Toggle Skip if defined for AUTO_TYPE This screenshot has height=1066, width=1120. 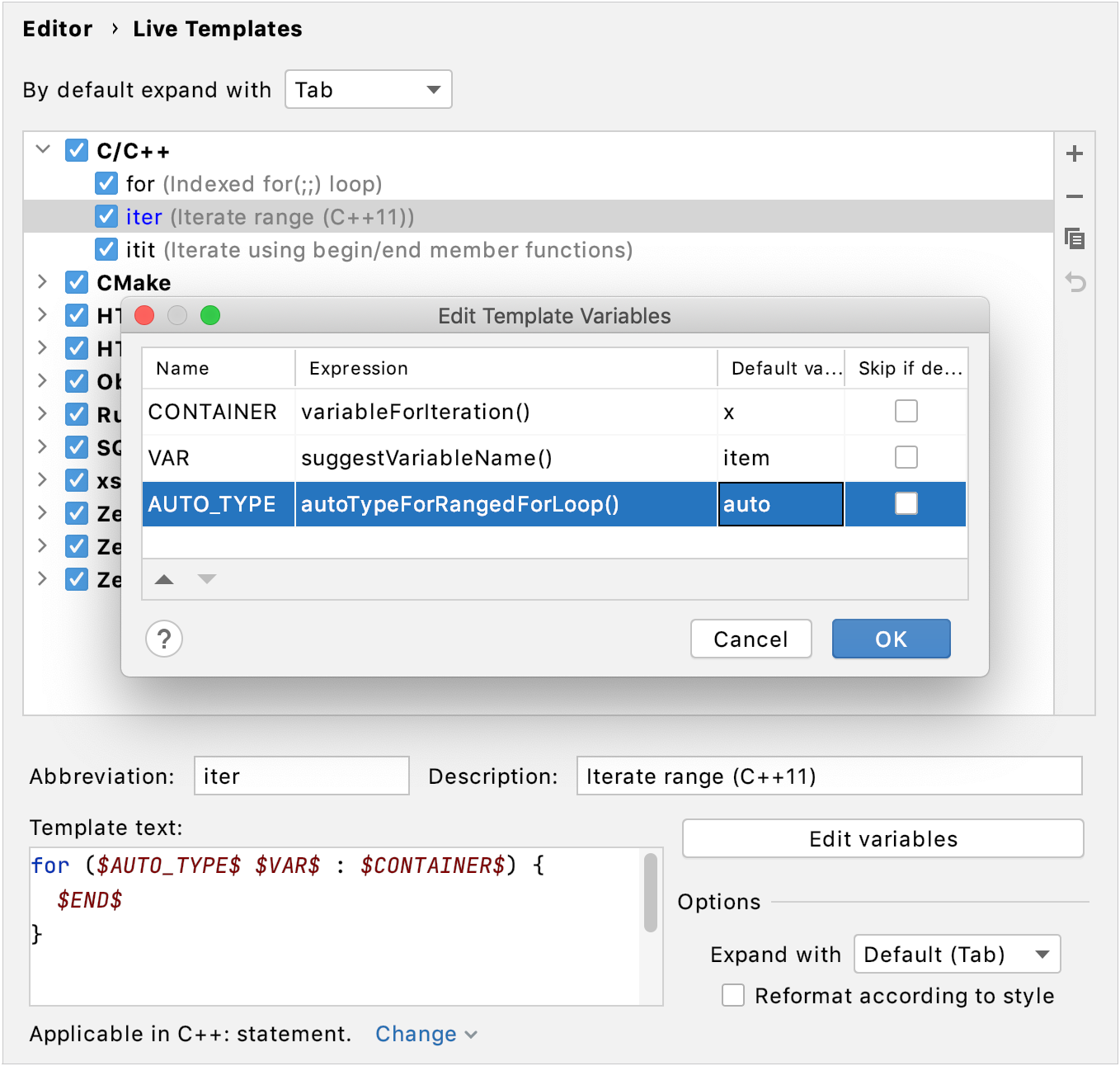(x=905, y=503)
